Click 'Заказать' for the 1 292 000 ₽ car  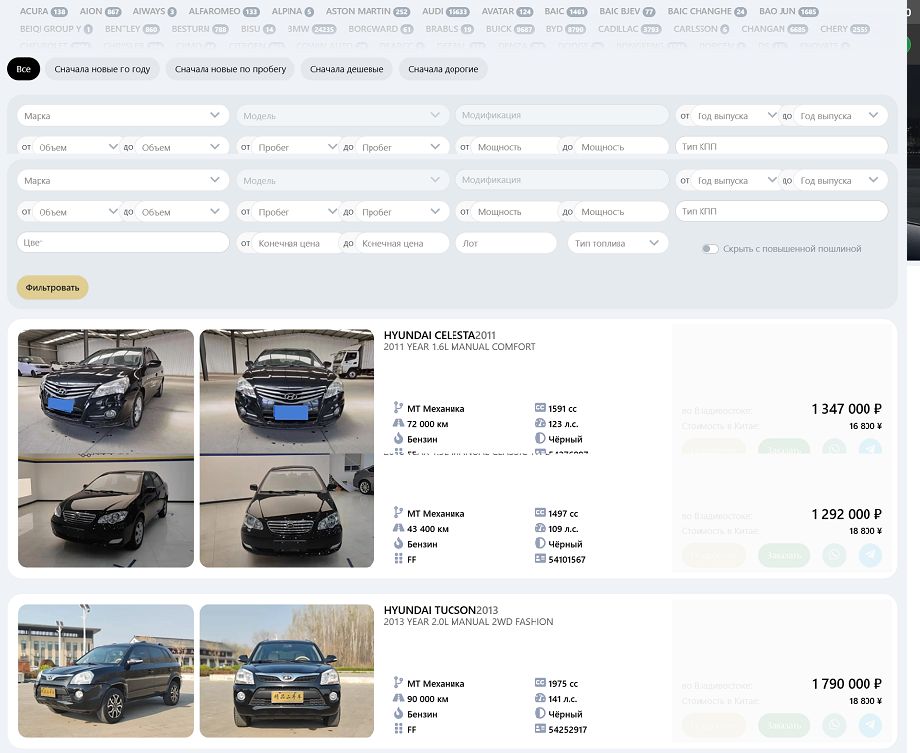point(784,555)
